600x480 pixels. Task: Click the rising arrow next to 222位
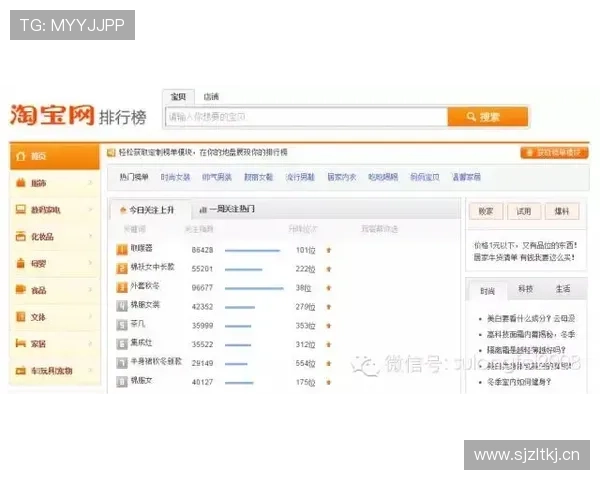(328, 269)
